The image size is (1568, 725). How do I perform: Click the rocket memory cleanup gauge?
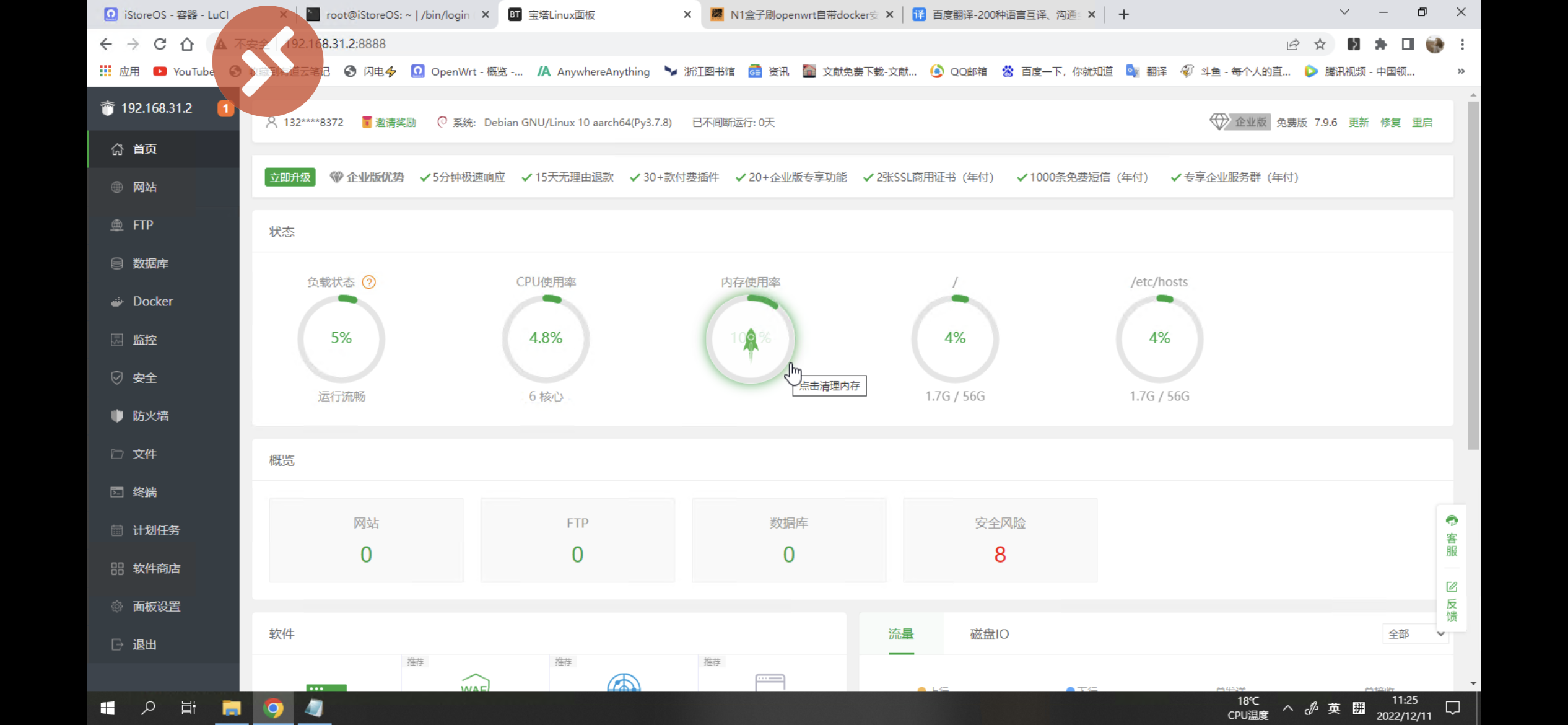[x=751, y=338]
